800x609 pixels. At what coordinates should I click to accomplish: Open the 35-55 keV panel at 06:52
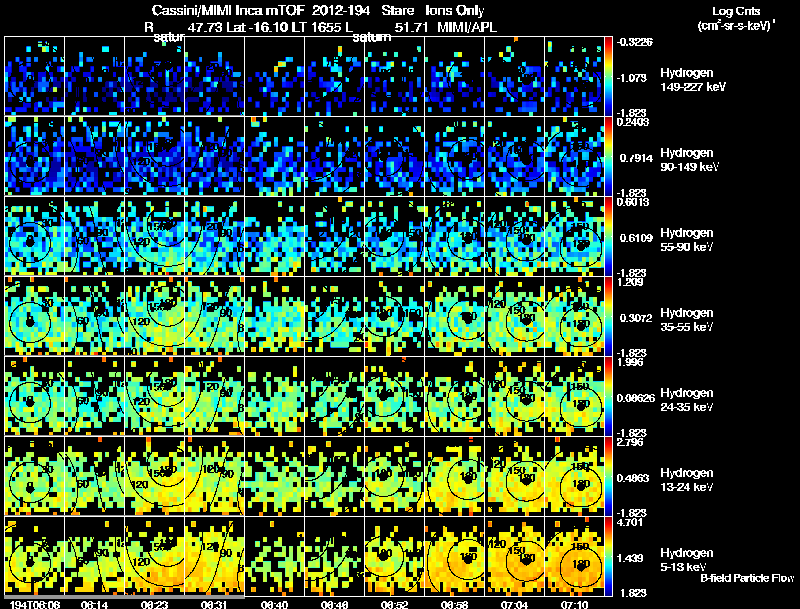click(395, 316)
